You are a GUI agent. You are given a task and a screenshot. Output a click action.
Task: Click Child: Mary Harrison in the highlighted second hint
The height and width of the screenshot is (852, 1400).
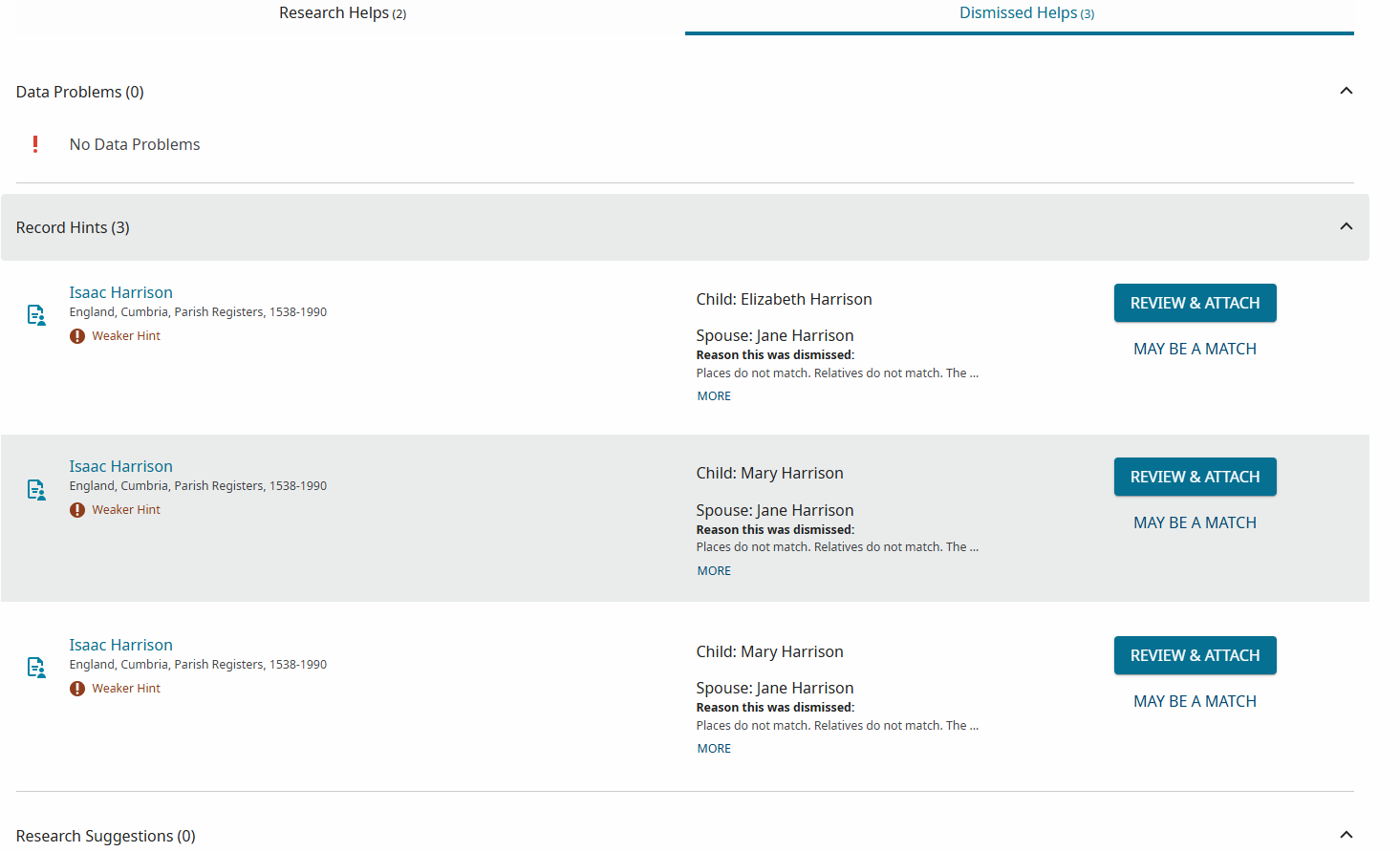coord(769,473)
